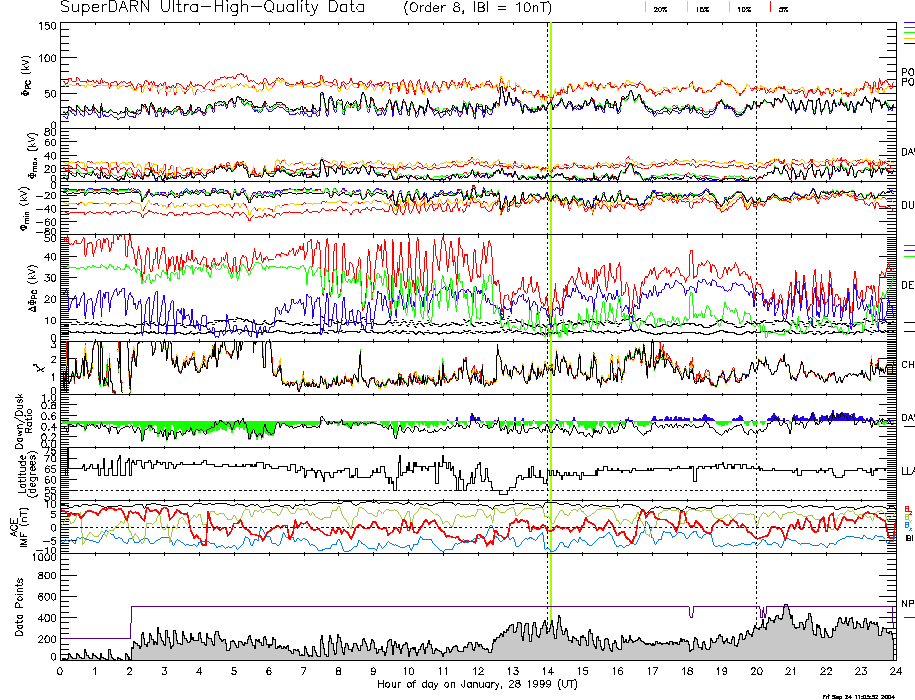Click the hour 6 tick label
This screenshot has width=915, height=700.
point(269,671)
